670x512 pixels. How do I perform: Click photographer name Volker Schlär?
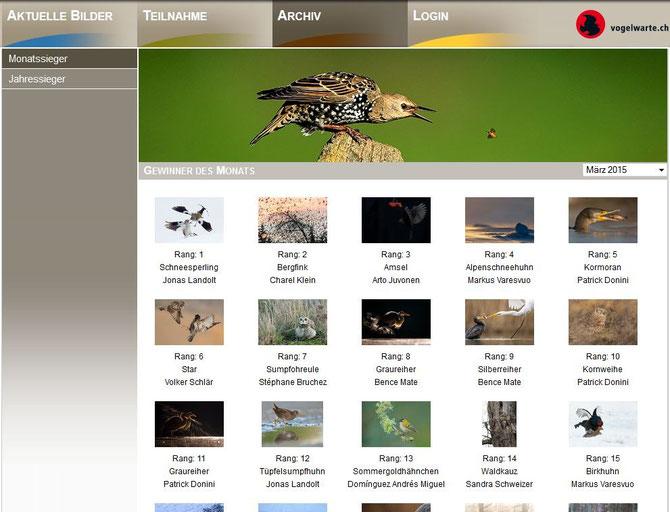189,382
